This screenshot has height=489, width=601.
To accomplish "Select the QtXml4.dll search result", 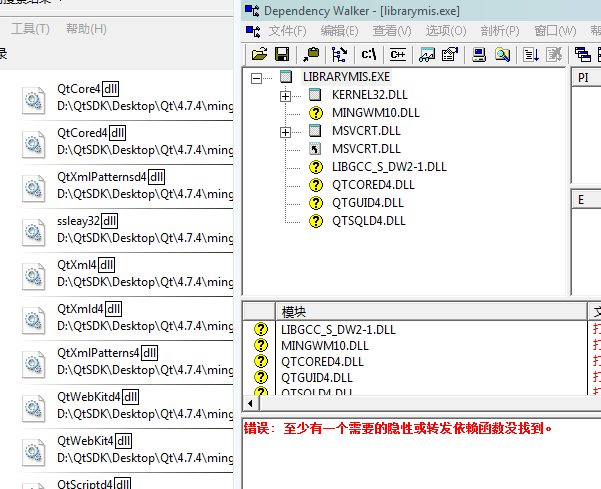I will pos(127,275).
